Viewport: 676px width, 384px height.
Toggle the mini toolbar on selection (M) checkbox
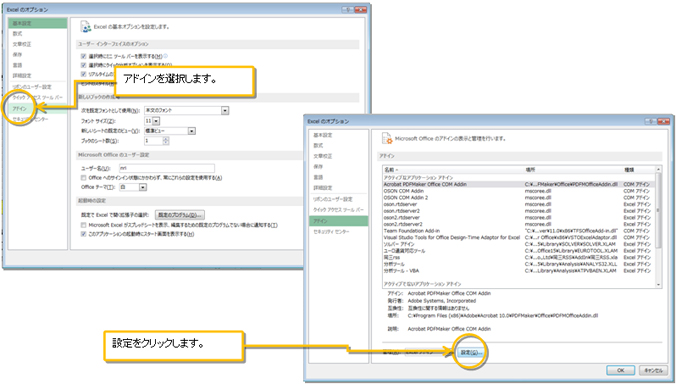[x=84, y=56]
